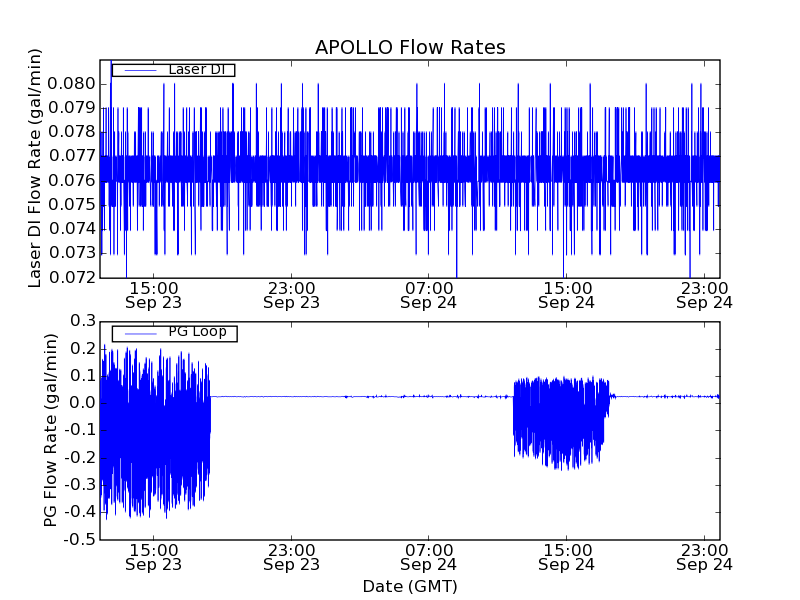Click the 0.077 tick label on top plot
The image size is (800, 600).
[72, 156]
